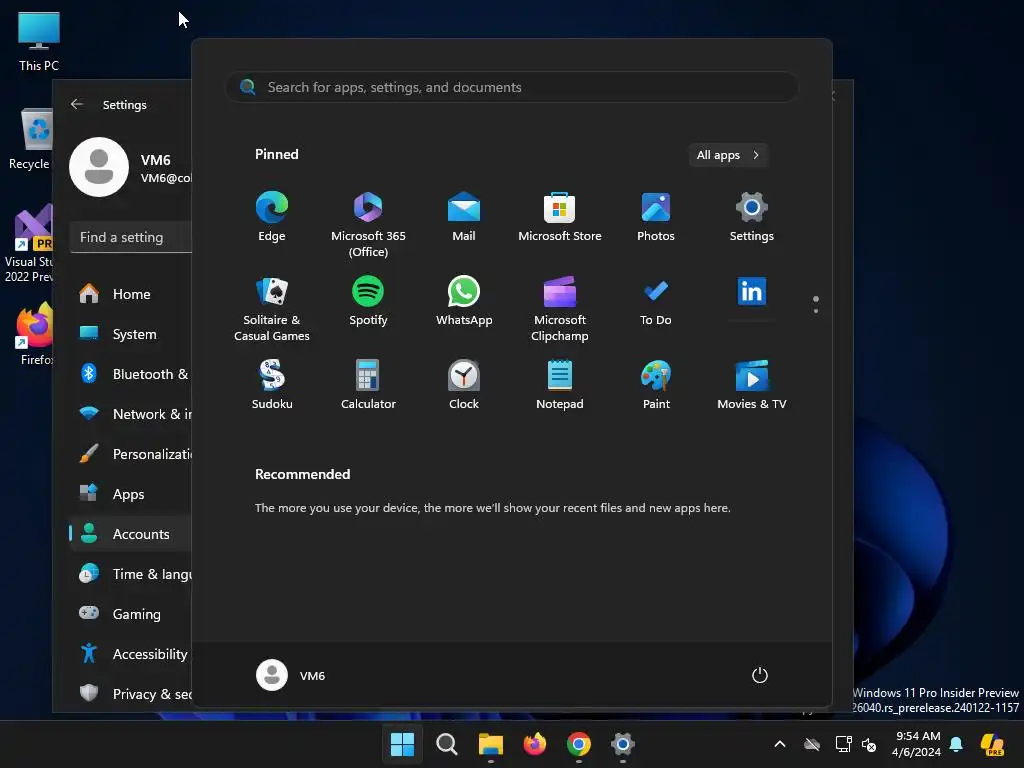Launch Movies & TV app
The width and height of the screenshot is (1024, 768).
point(752,385)
